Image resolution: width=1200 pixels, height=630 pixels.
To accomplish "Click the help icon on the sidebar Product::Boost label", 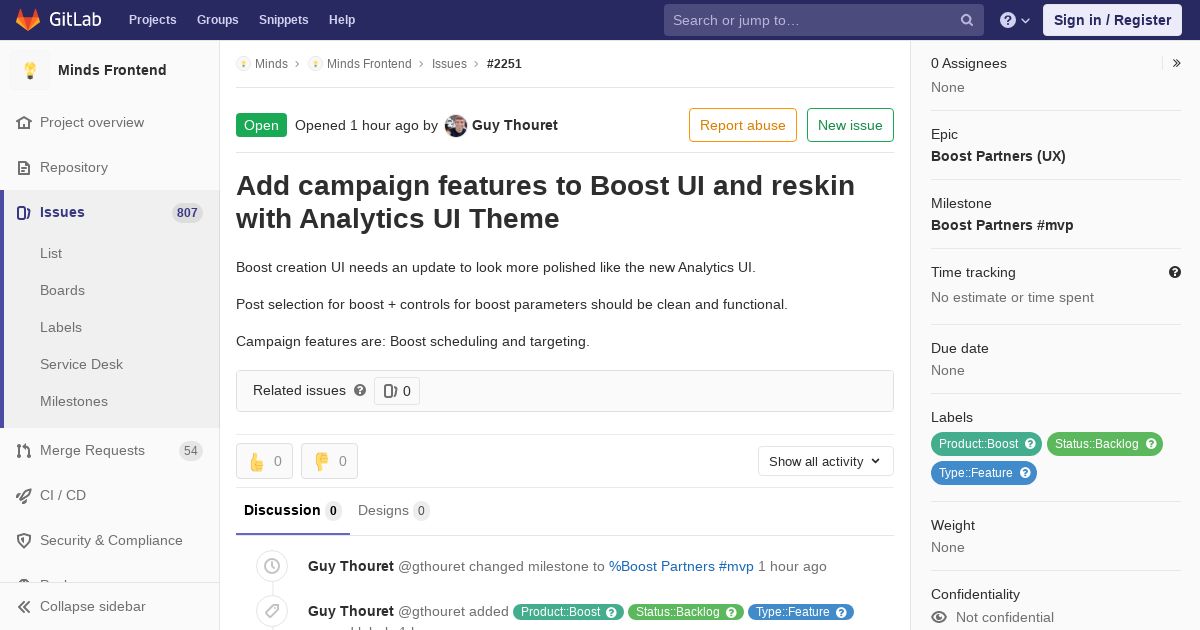I will pyautogui.click(x=1030, y=444).
